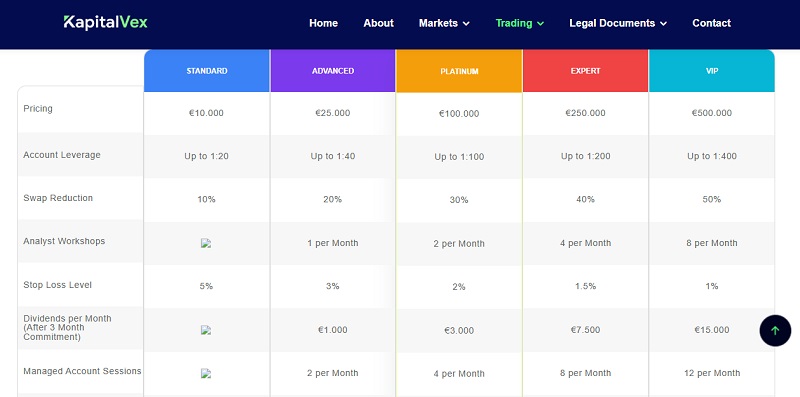Image resolution: width=800 pixels, height=397 pixels.
Task: Click the 12 per Month managed sessions value
Action: (x=712, y=373)
